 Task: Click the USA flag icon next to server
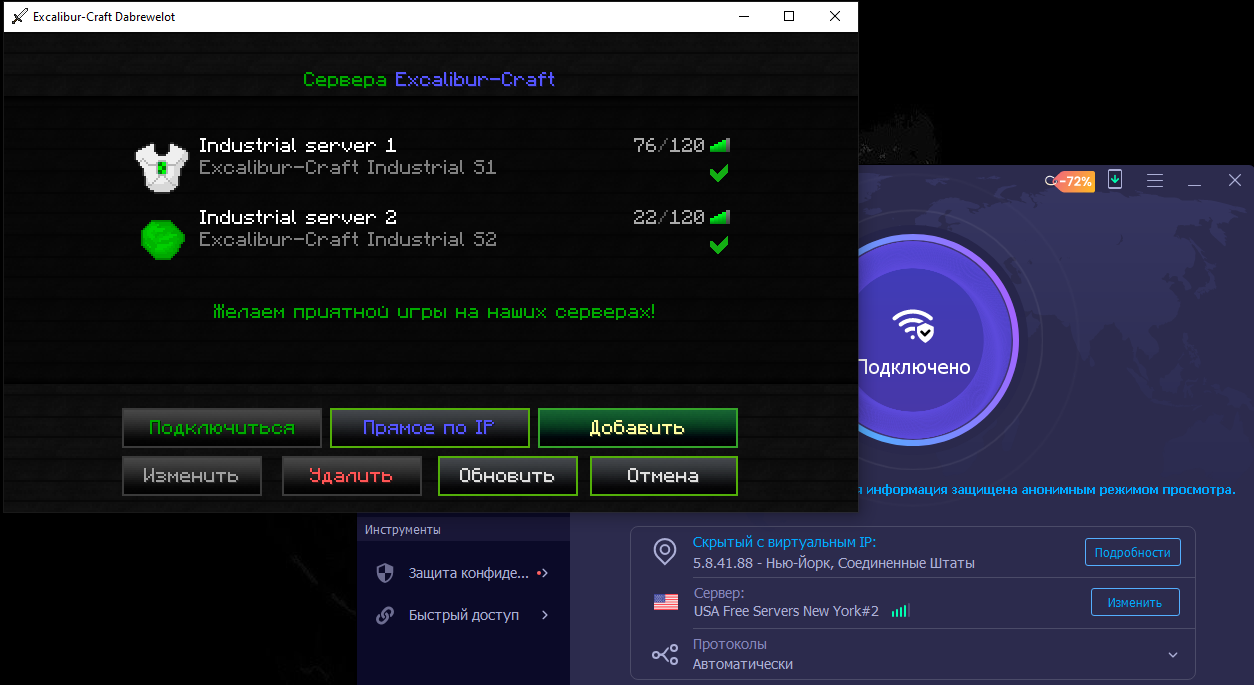665,602
